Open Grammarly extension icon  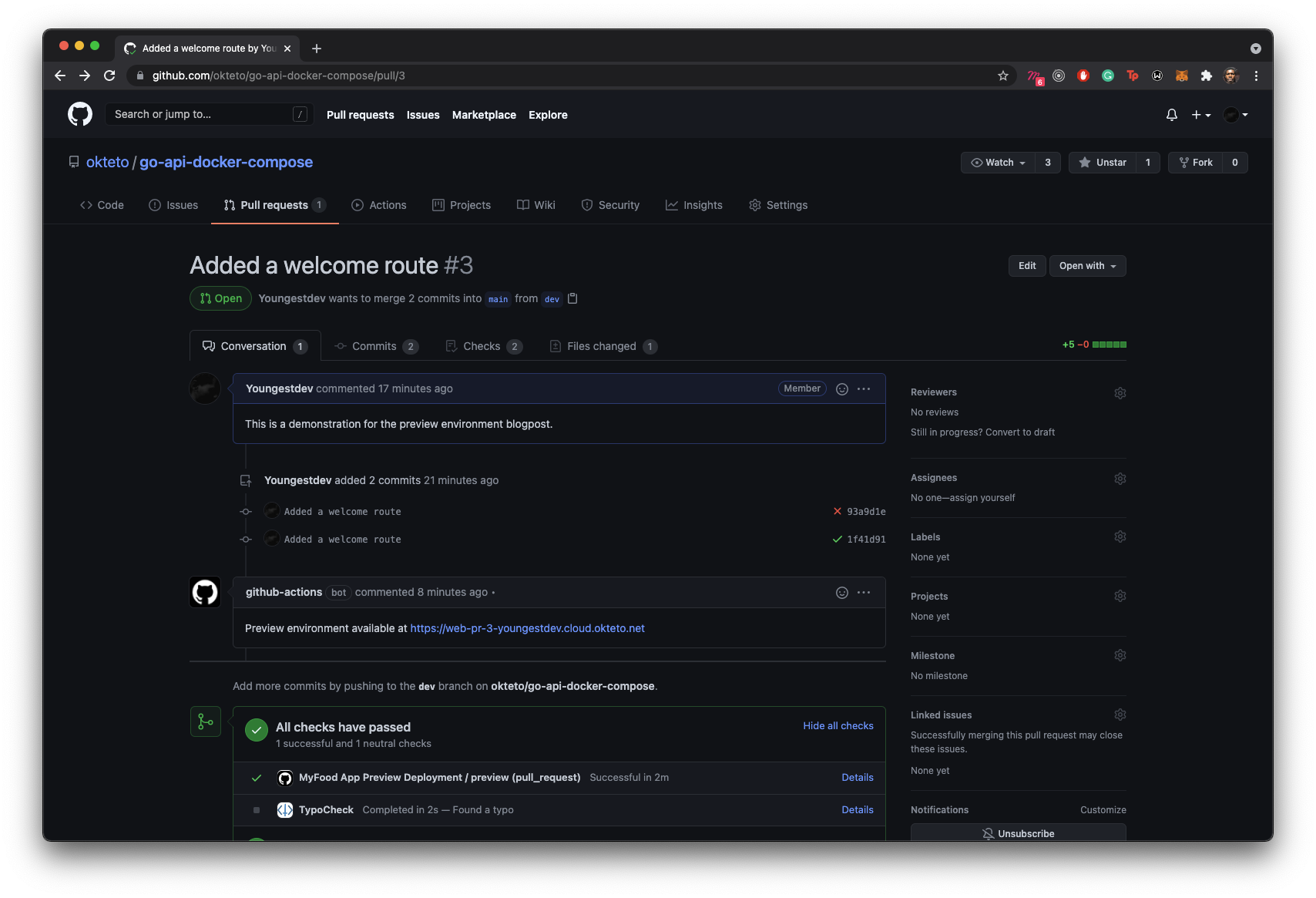(x=1108, y=76)
